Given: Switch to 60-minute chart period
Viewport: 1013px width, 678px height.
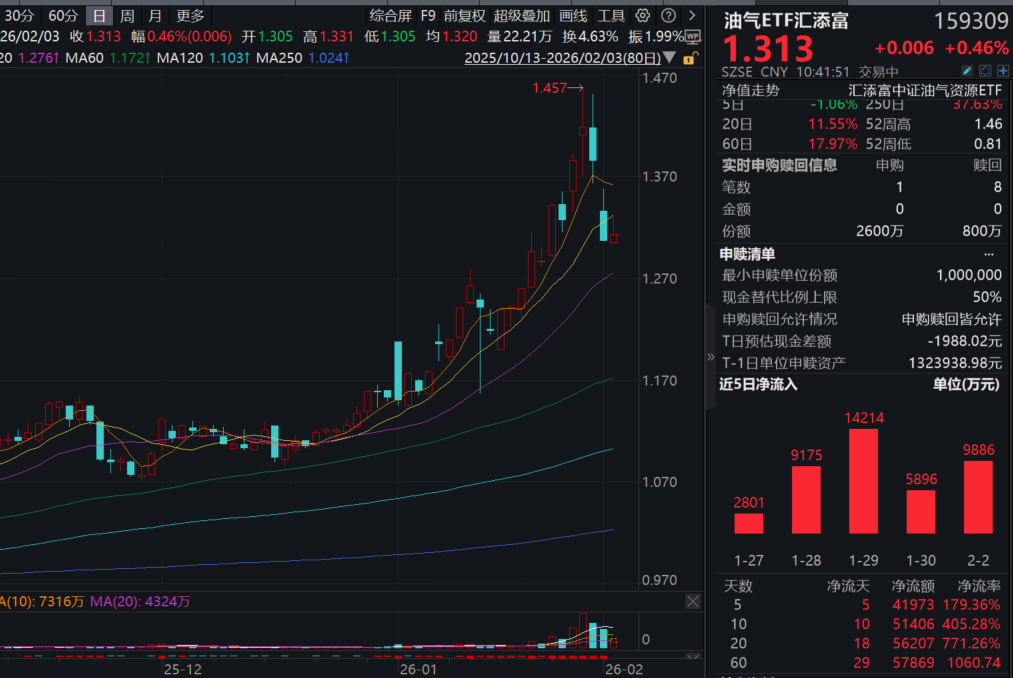Looking at the screenshot, I should pos(63,16).
